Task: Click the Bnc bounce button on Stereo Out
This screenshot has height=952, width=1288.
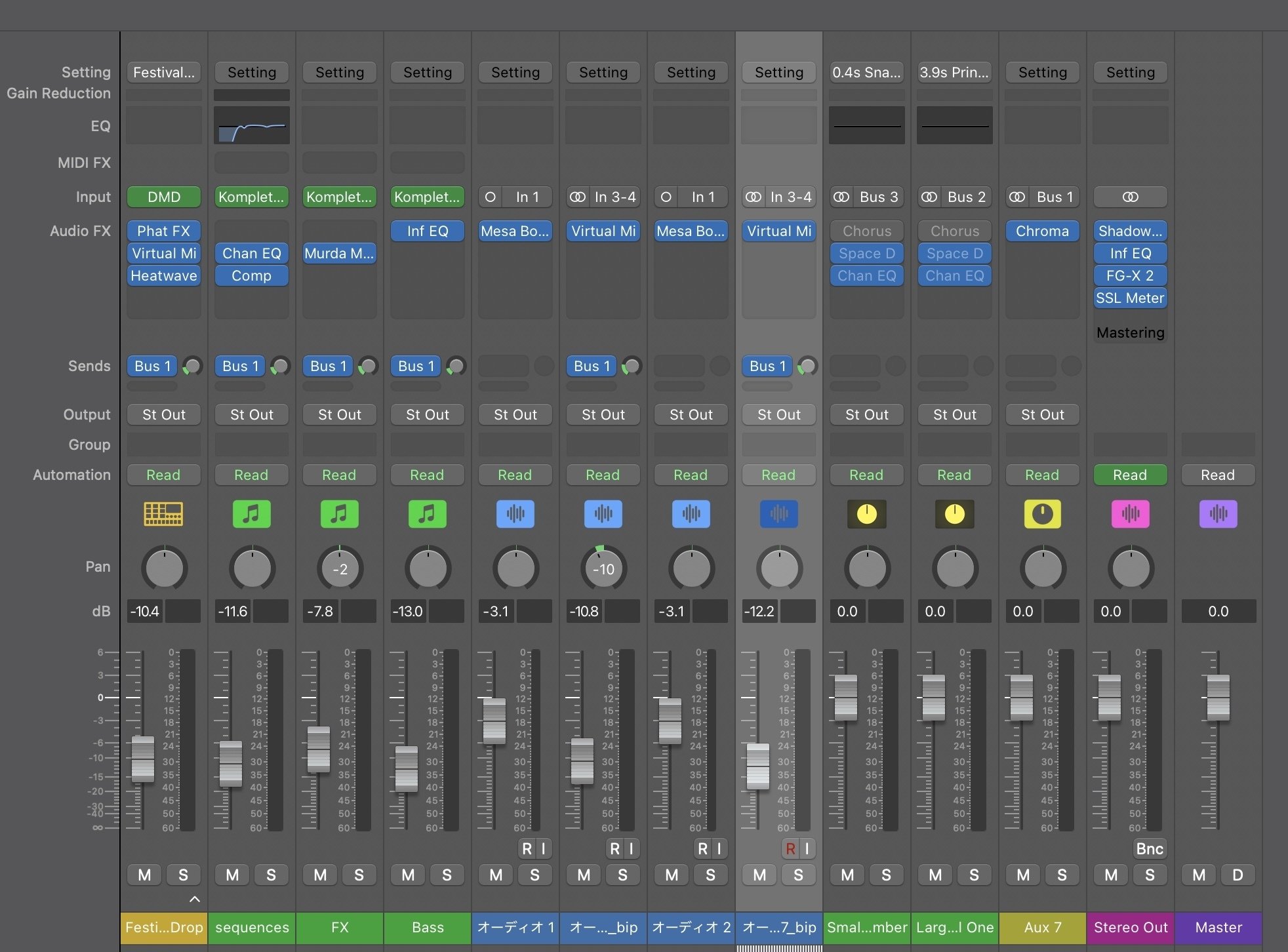Action: click(x=1150, y=849)
